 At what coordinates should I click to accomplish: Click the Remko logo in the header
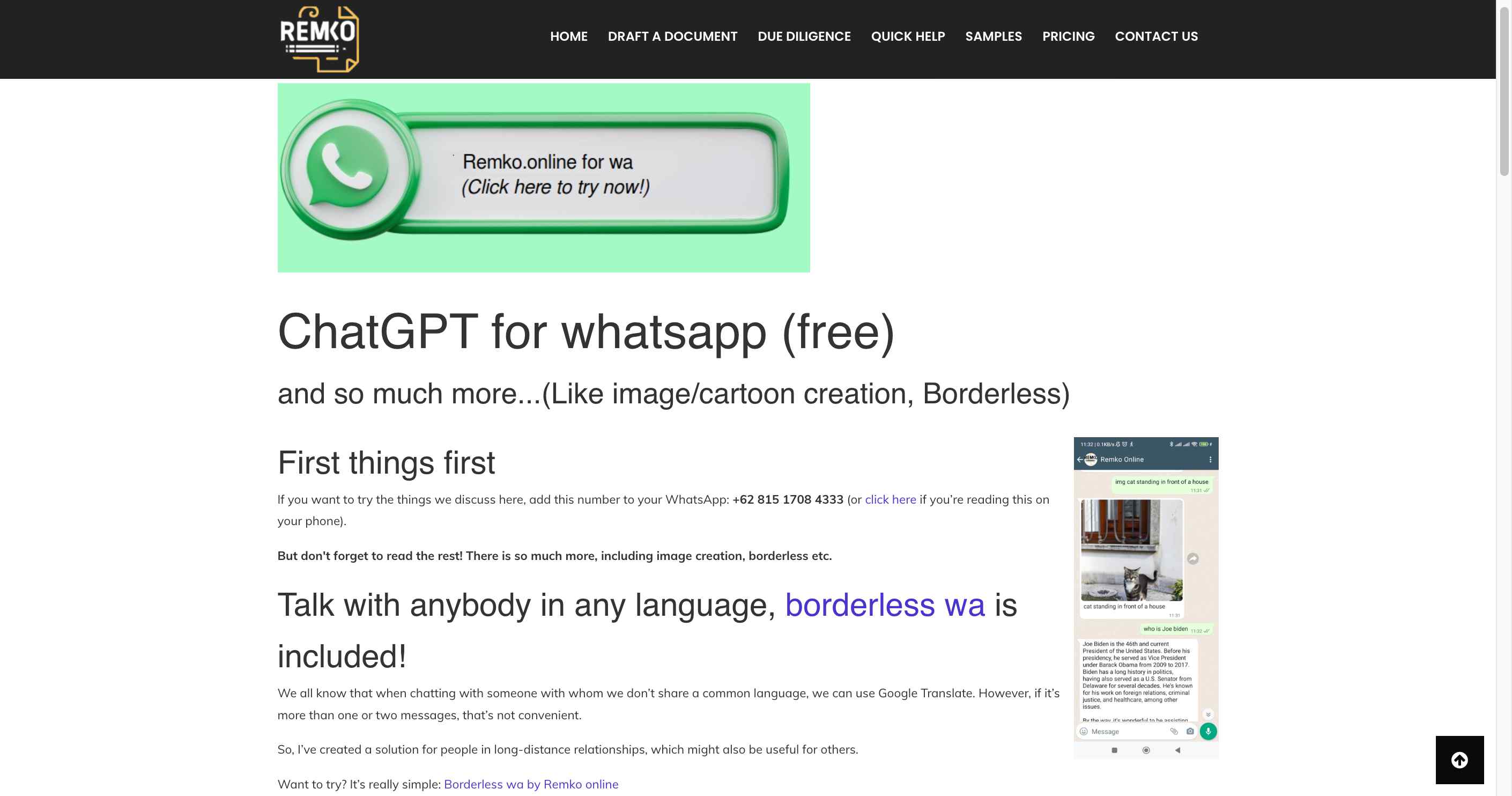point(320,39)
